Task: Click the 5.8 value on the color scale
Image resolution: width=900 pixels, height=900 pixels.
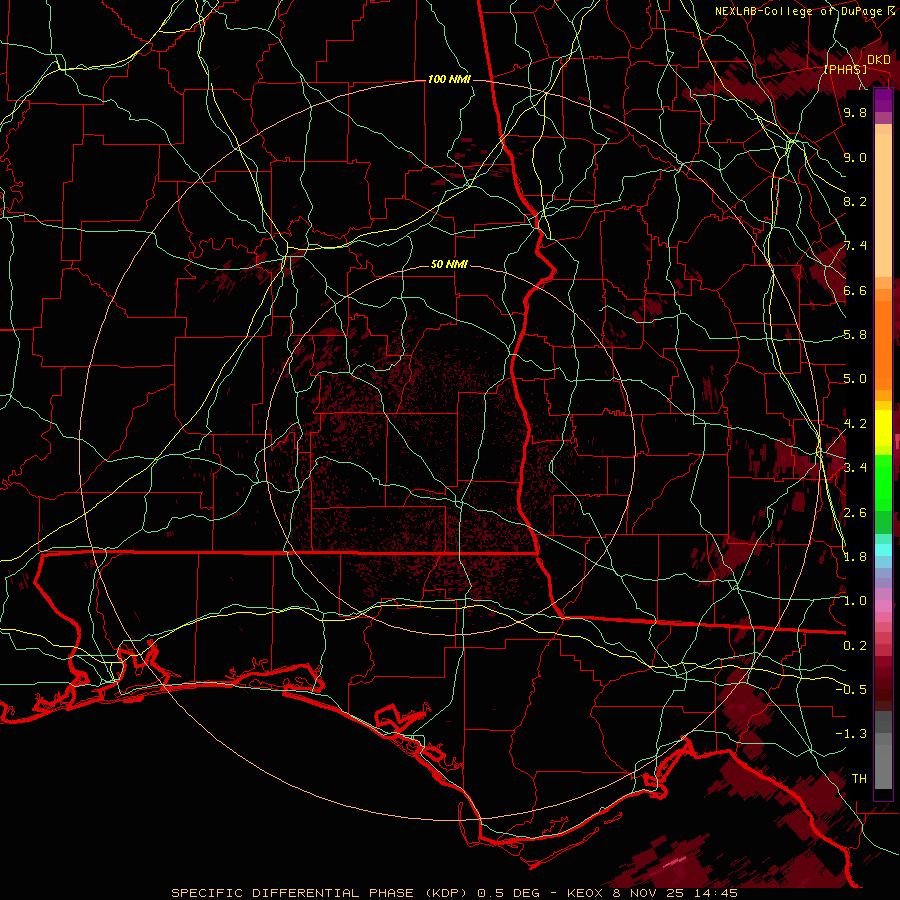Action: pos(855,335)
